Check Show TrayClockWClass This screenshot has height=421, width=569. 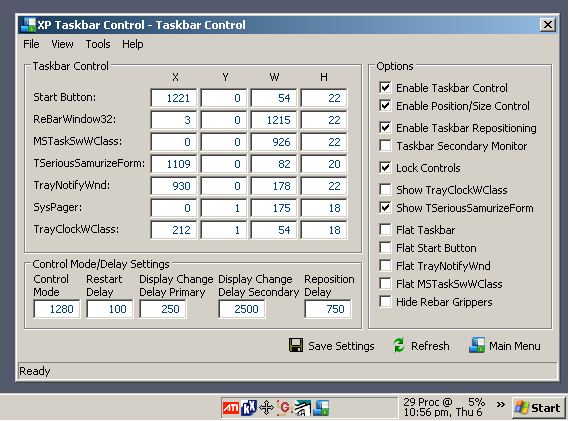(x=385, y=189)
